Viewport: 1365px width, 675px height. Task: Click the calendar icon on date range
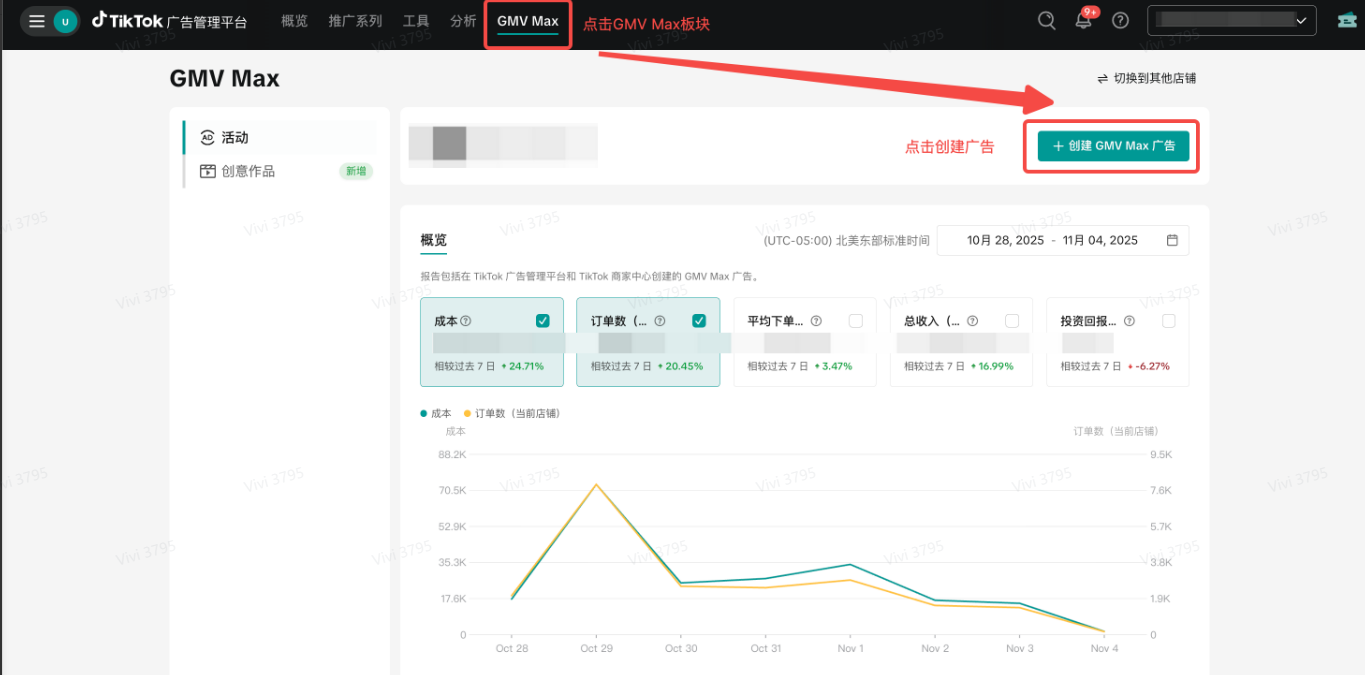click(x=1170, y=240)
